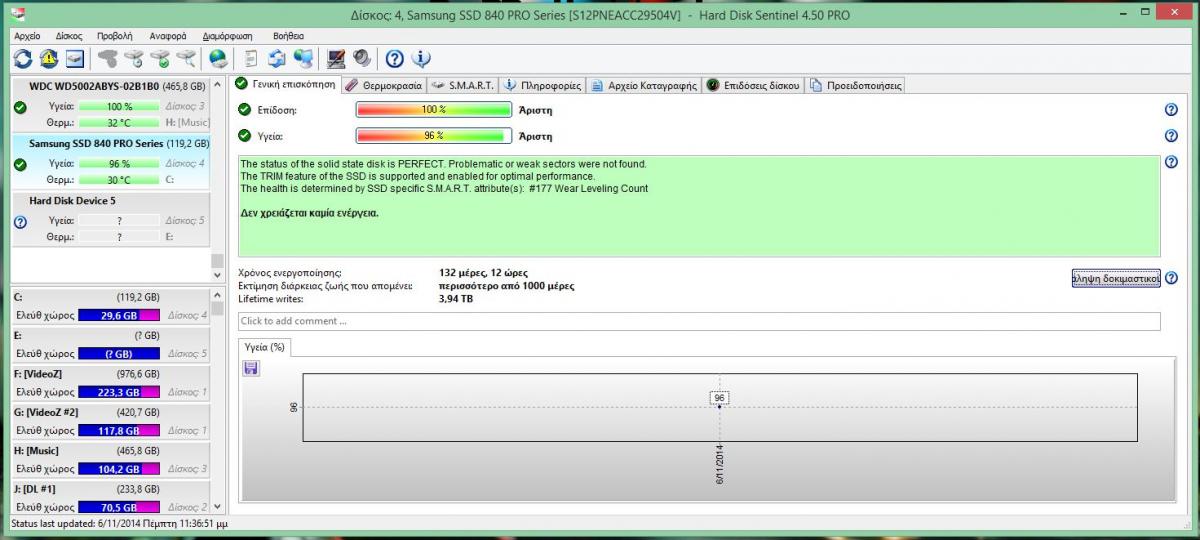Open the Προβολή menu

point(115,35)
